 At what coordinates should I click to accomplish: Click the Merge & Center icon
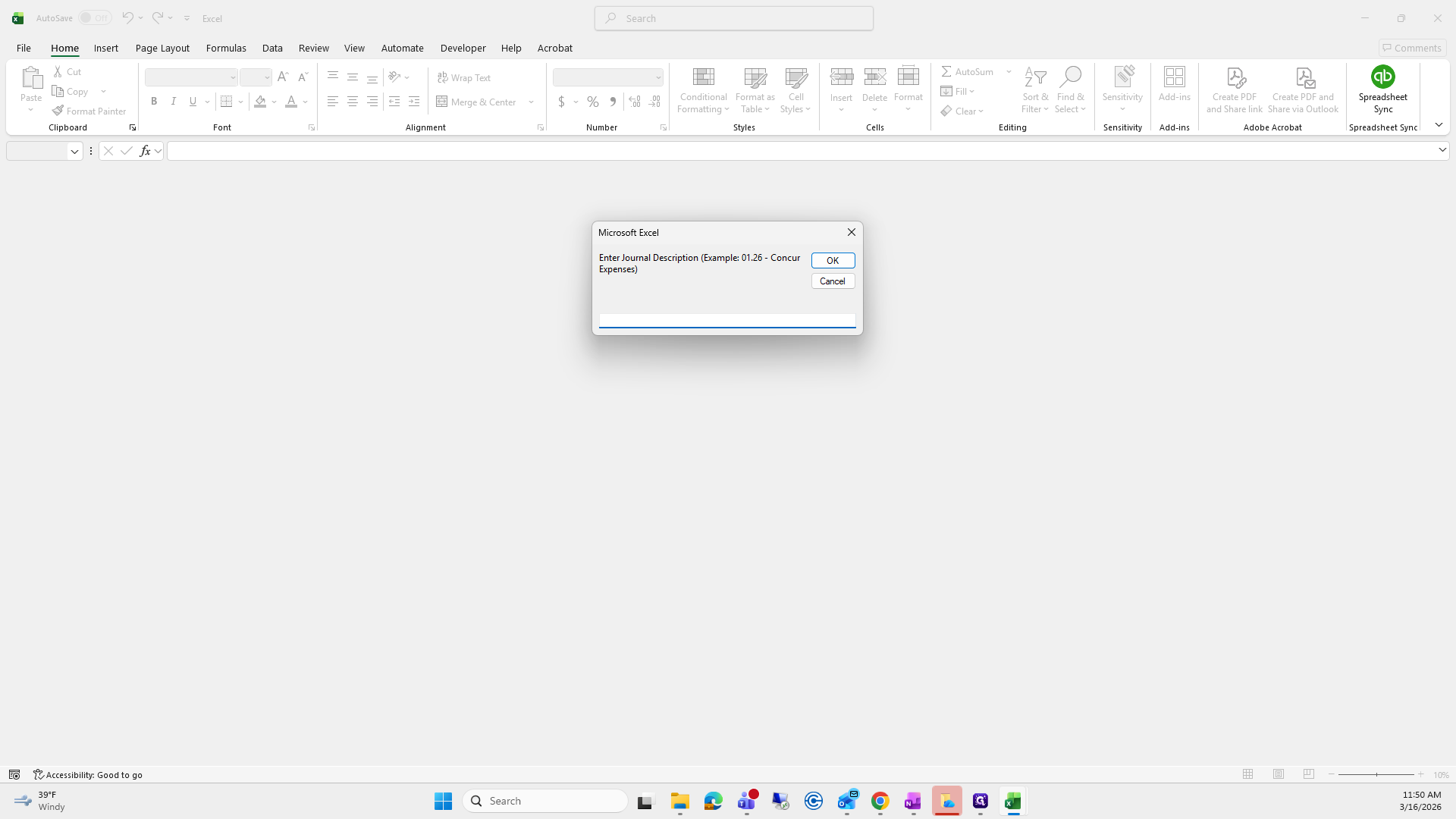pos(442,102)
